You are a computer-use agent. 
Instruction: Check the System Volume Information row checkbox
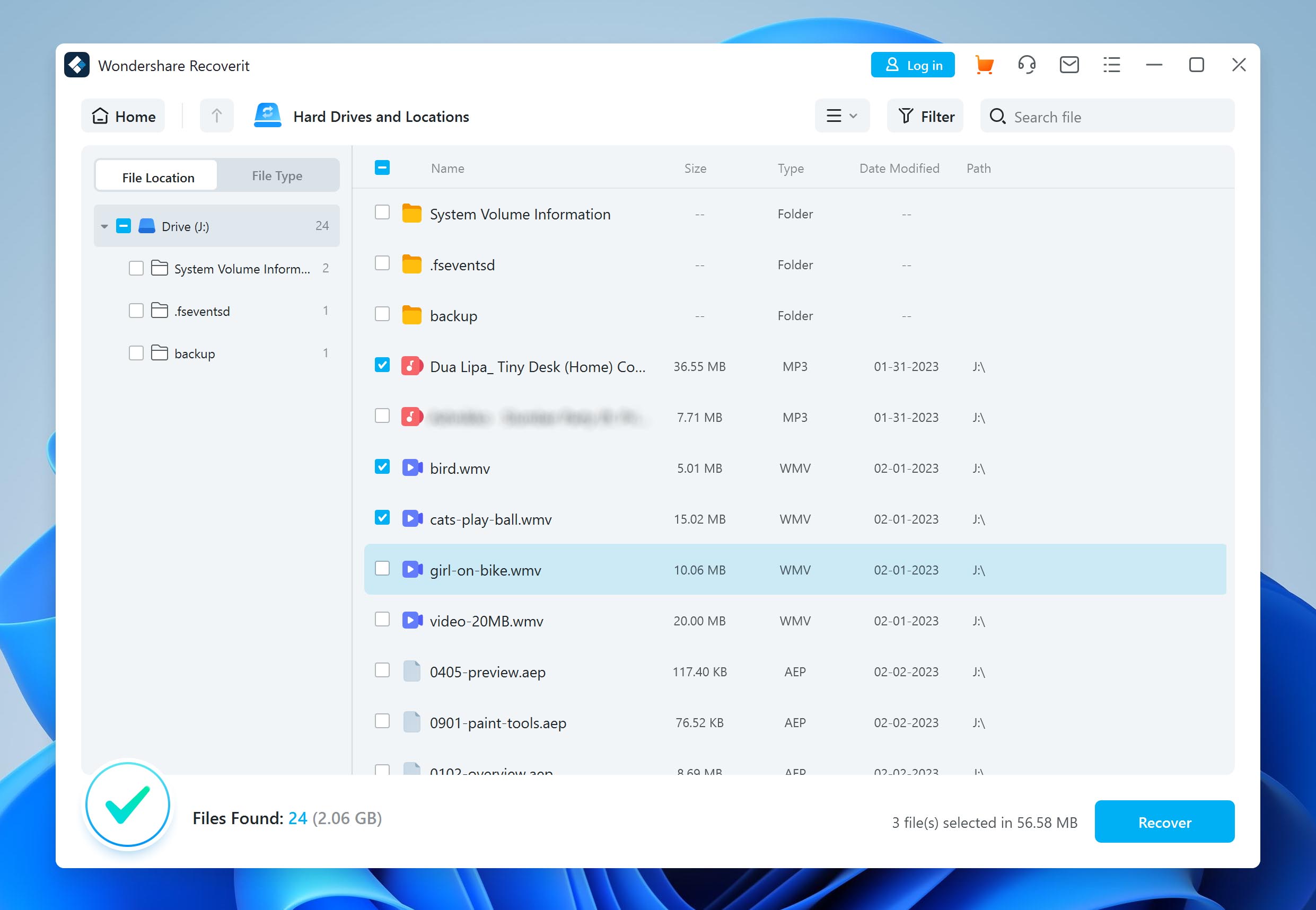[382, 212]
